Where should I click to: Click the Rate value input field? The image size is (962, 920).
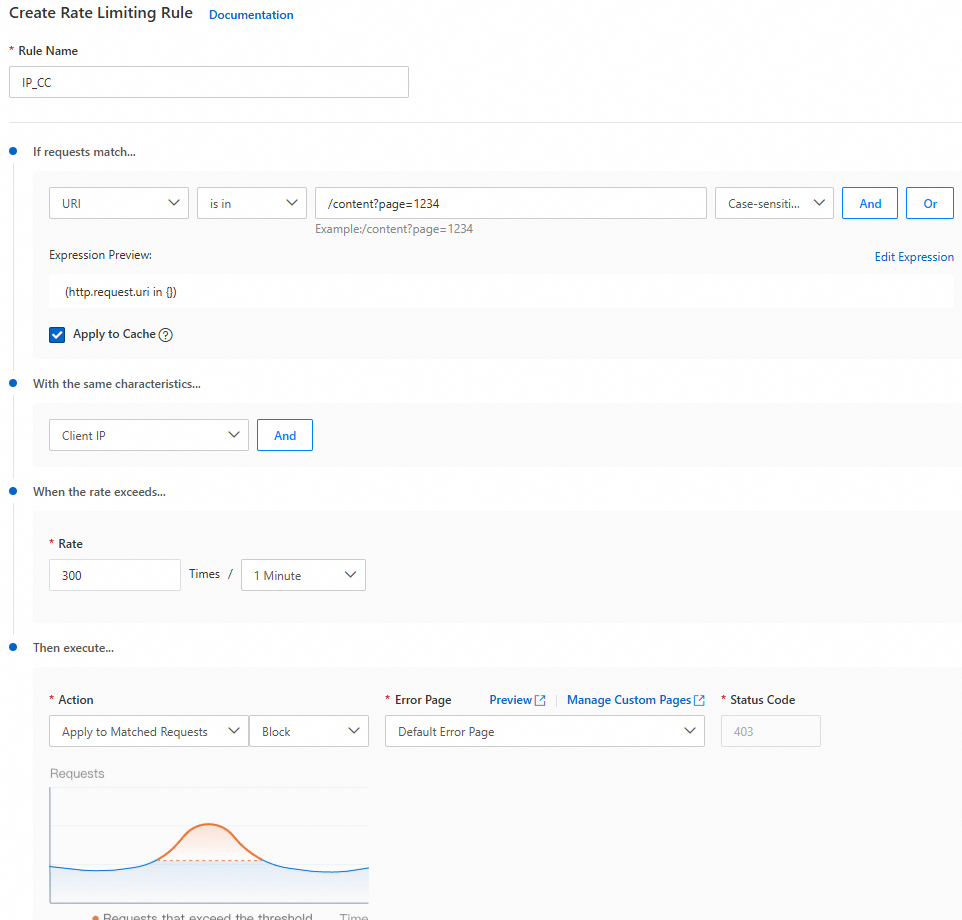pyautogui.click(x=114, y=575)
